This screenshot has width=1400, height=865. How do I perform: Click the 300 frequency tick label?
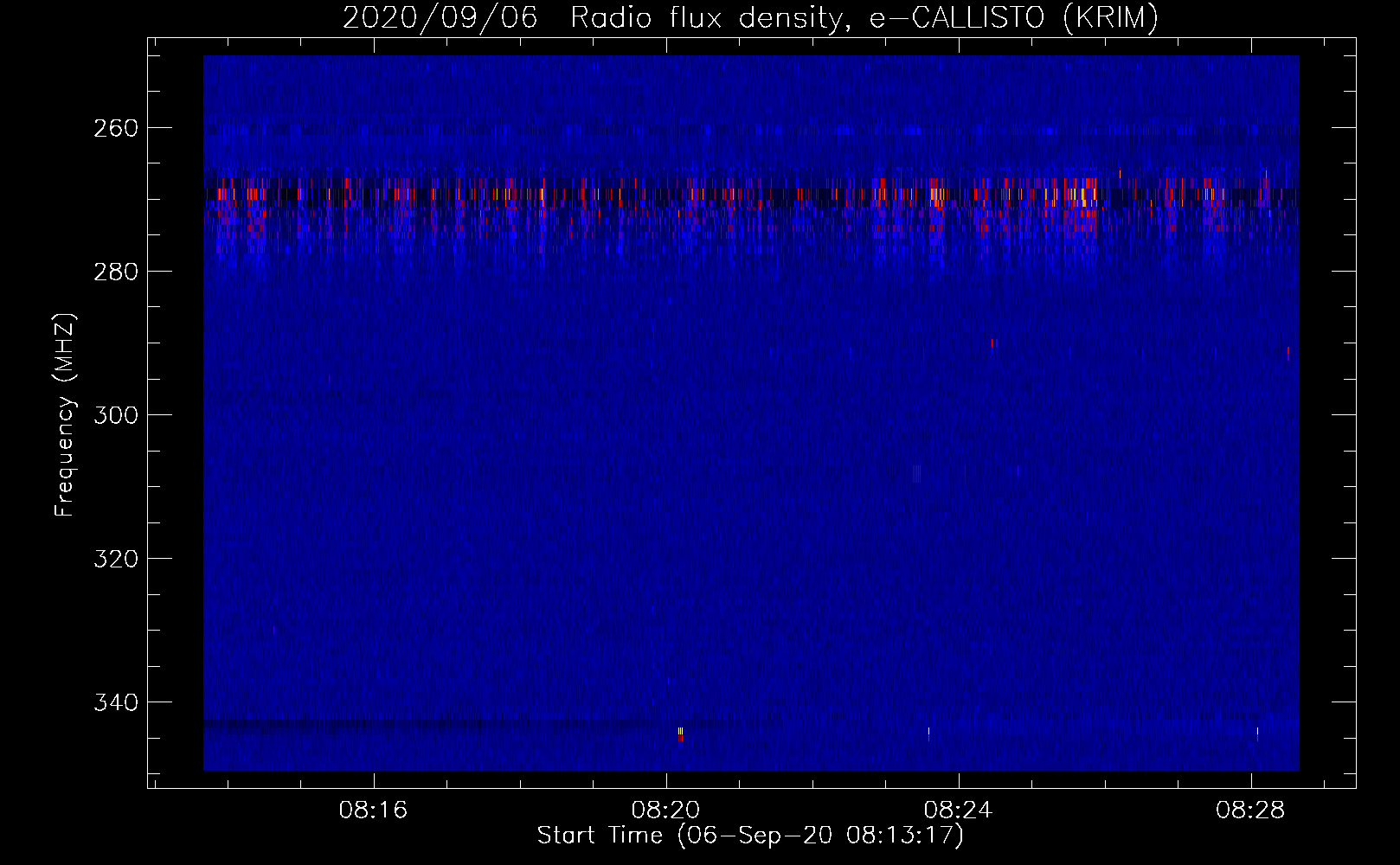(115, 415)
